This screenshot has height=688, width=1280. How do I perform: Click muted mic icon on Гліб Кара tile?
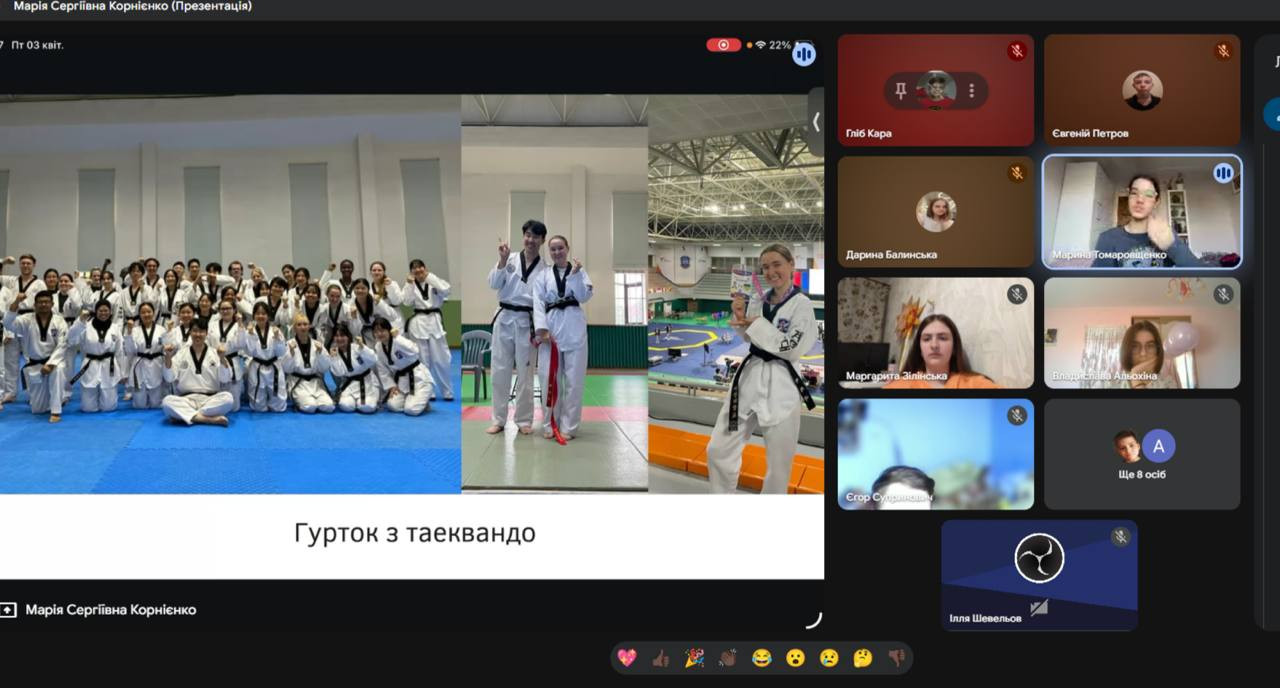point(1017,51)
